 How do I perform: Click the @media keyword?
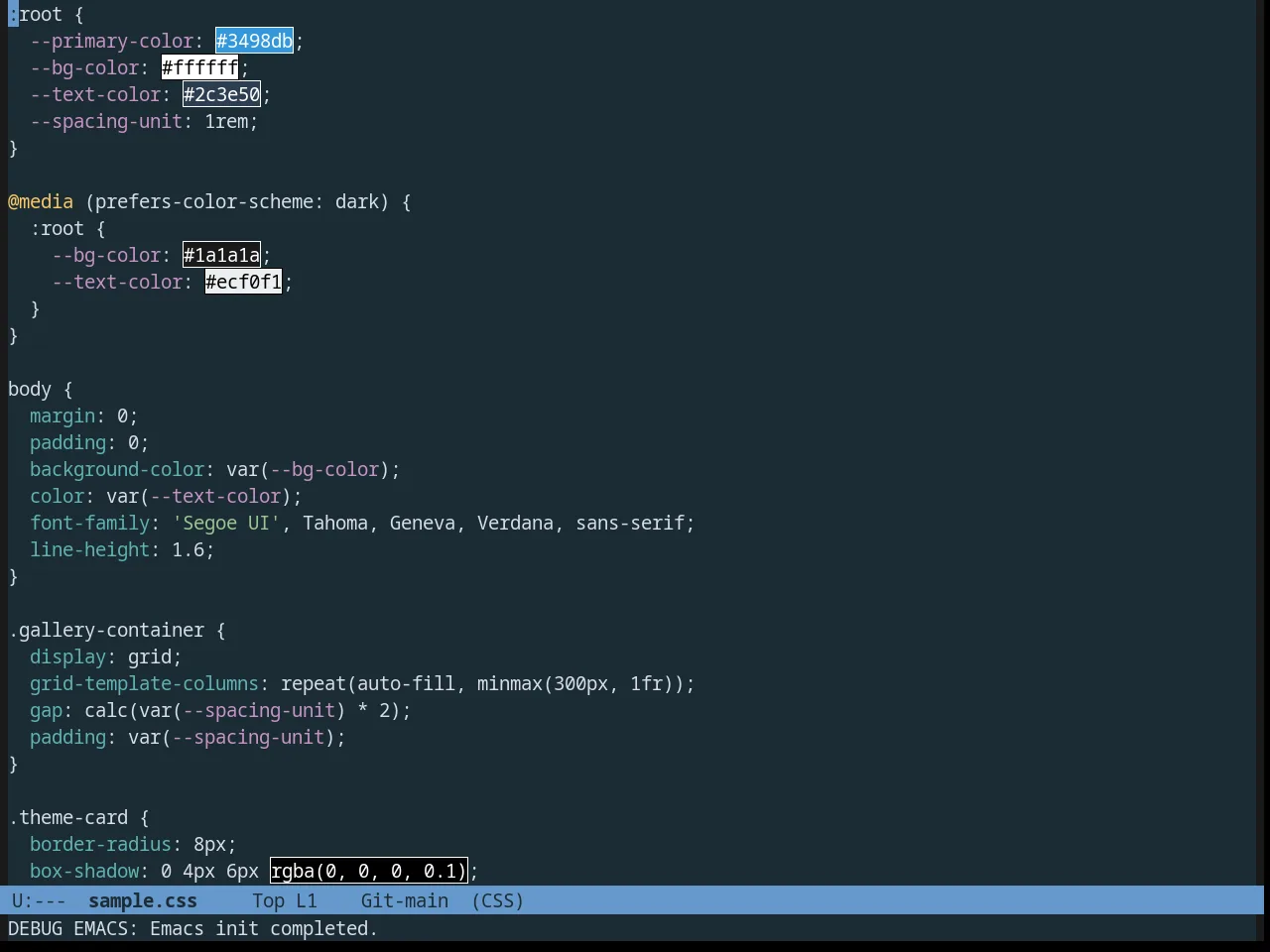41,201
